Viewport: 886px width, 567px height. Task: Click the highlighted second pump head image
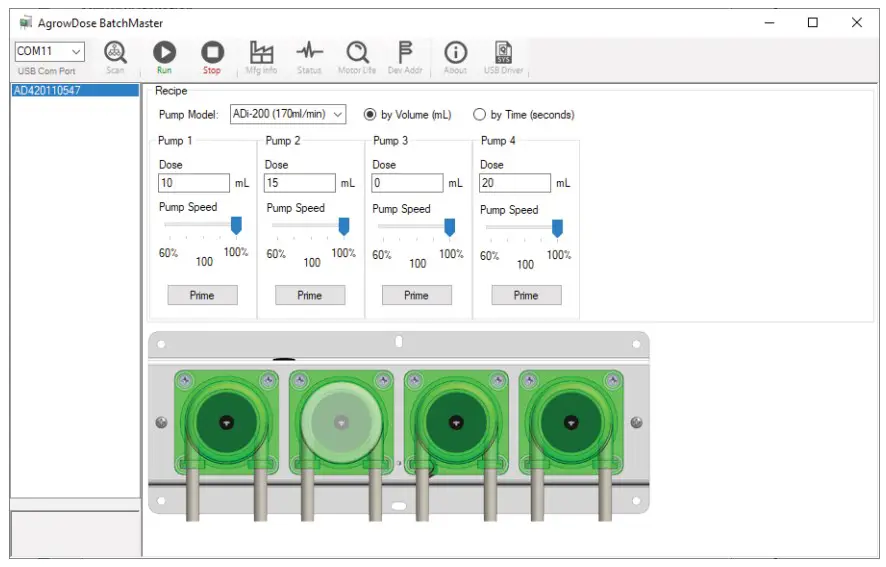tap(342, 422)
